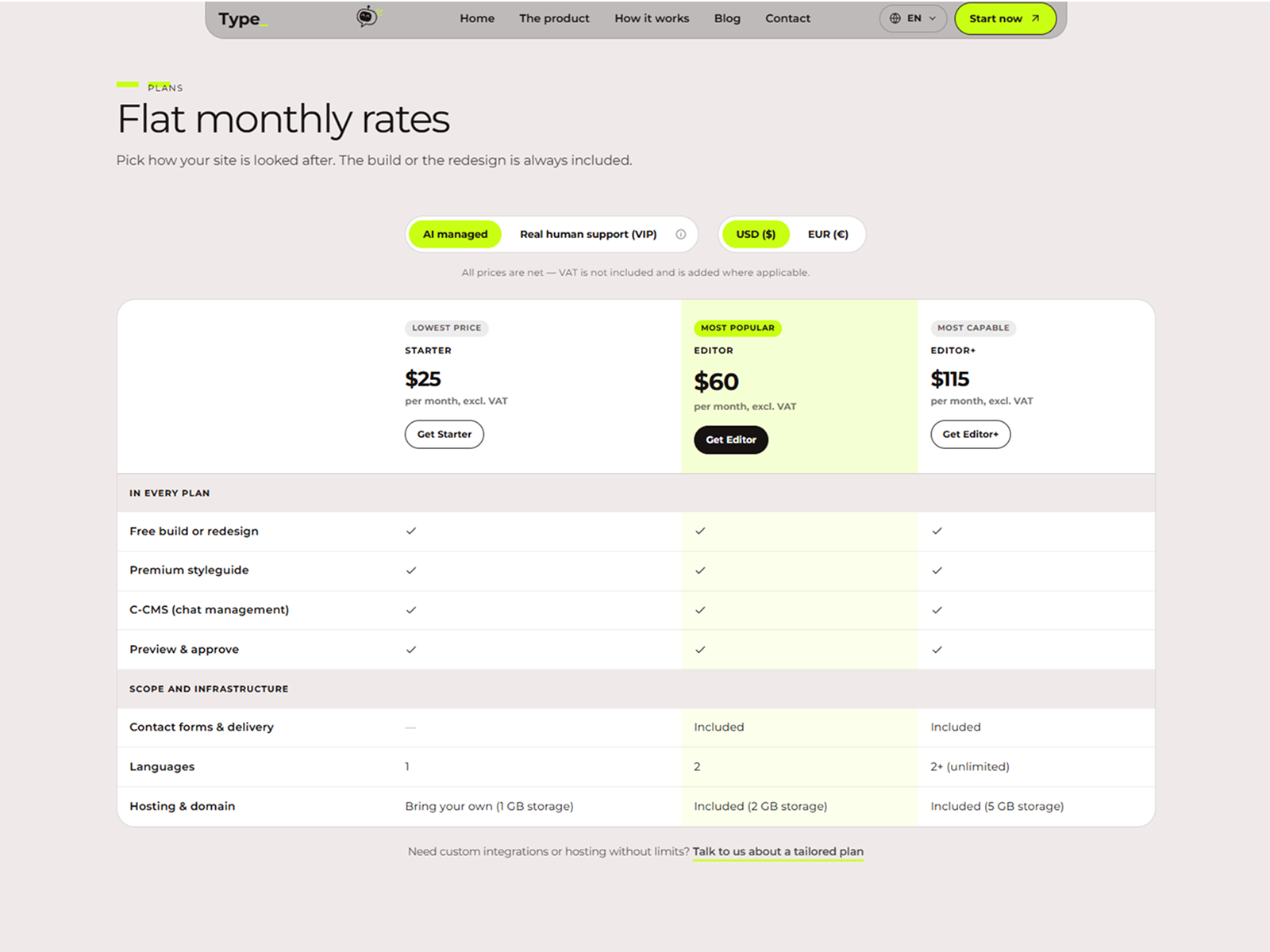Open the EN language dropdown
Screen dimensions: 1270x952
pos(913,18)
